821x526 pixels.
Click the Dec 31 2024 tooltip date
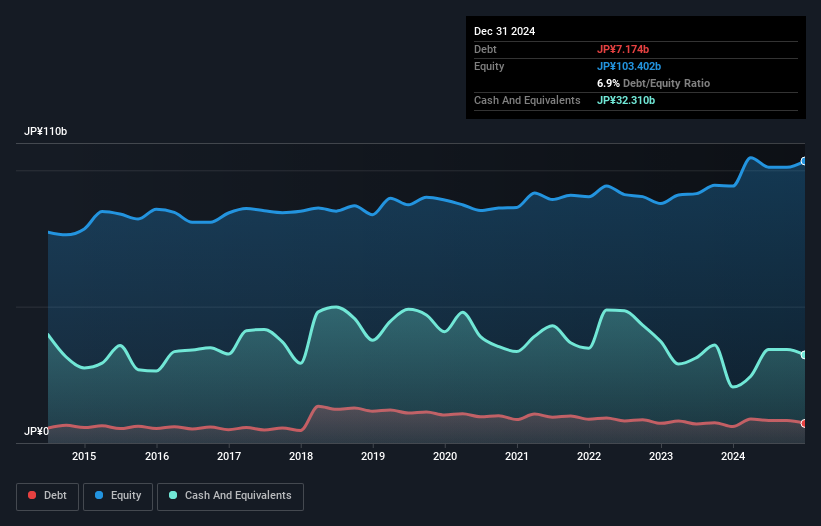point(504,31)
